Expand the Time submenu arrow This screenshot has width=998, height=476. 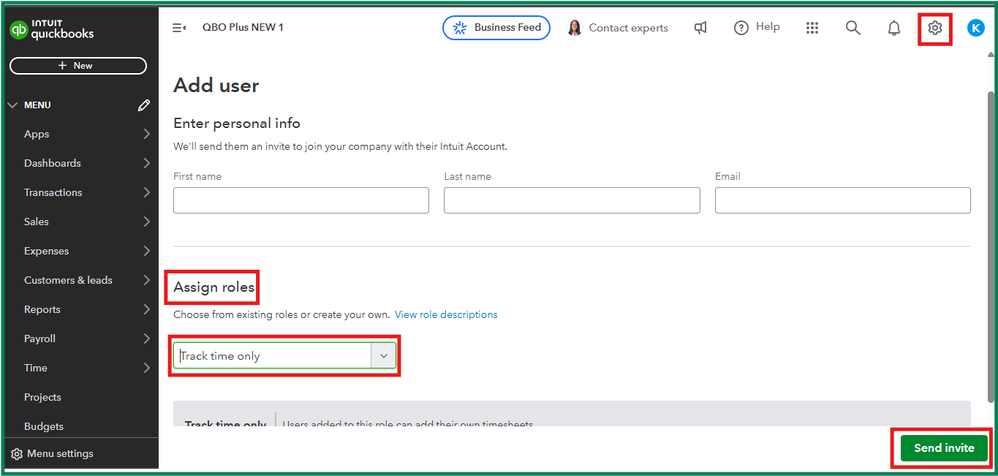(146, 368)
